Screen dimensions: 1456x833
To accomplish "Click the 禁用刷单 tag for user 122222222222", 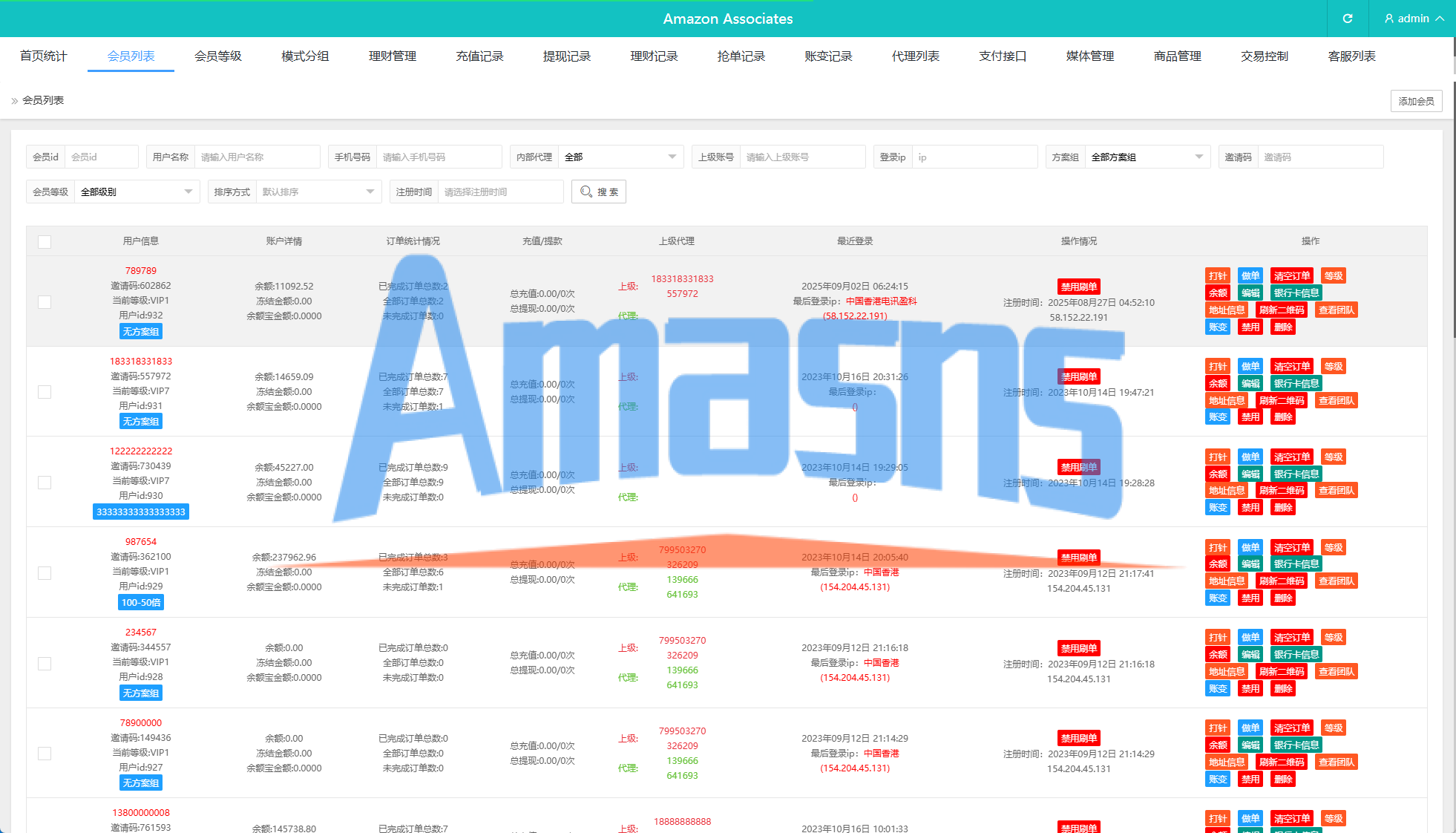I will 1078,467.
